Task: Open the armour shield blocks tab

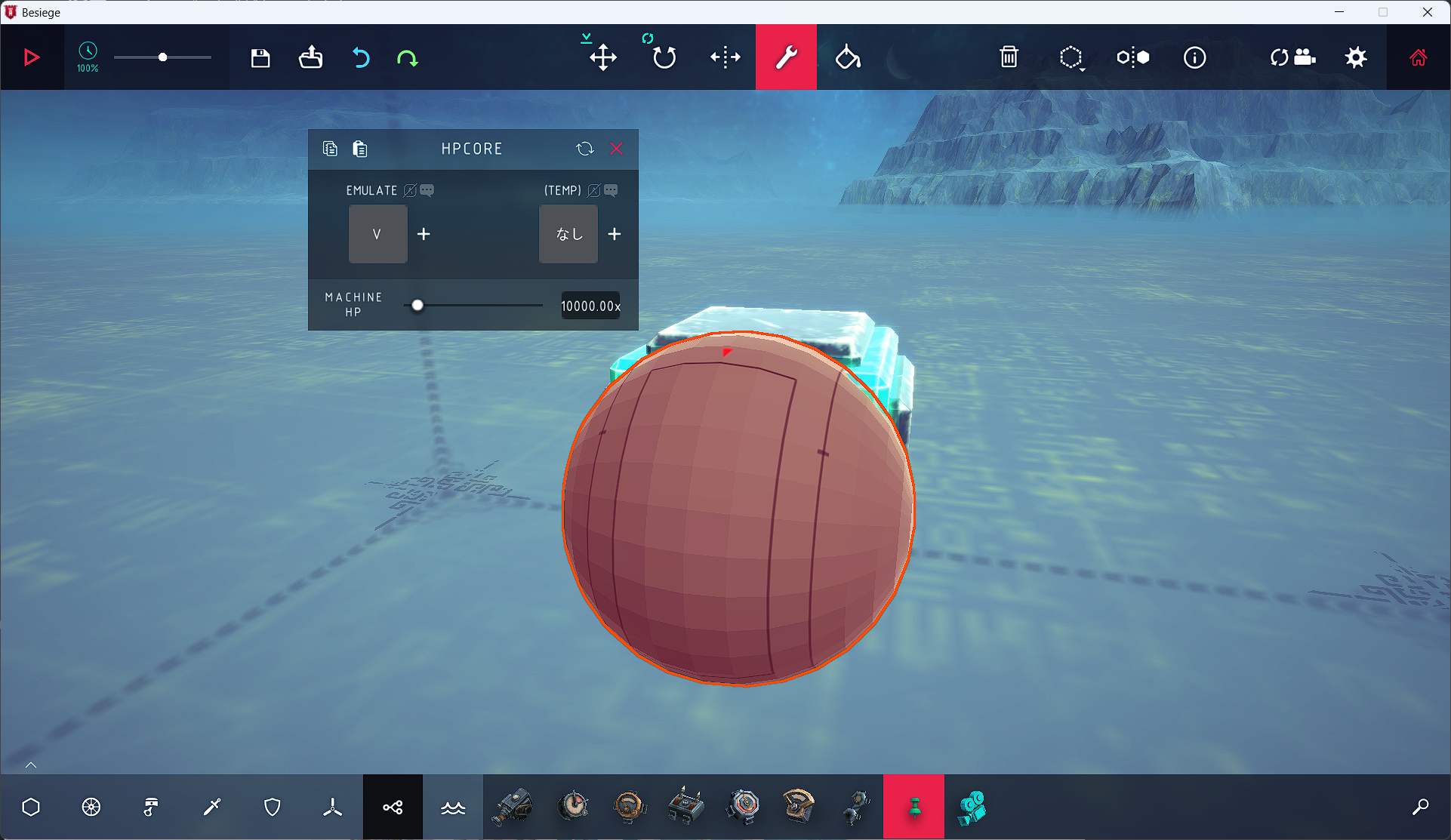Action: [273, 807]
